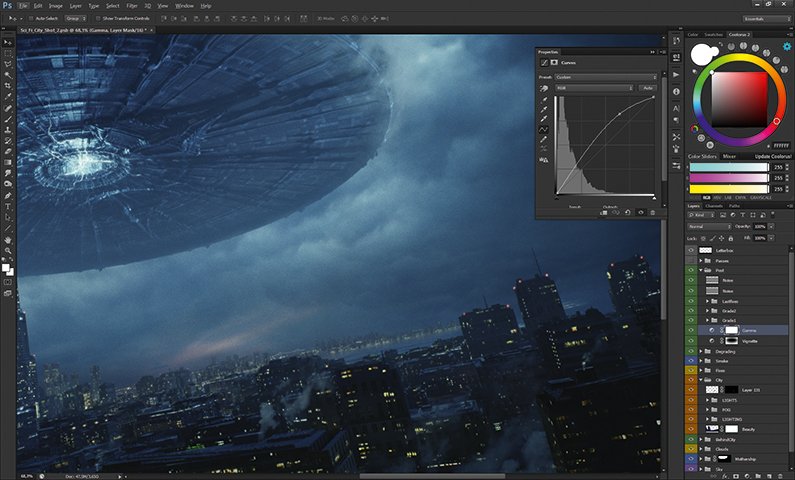
Task: Hide the Mothership group
Action: pyautogui.click(x=691, y=459)
